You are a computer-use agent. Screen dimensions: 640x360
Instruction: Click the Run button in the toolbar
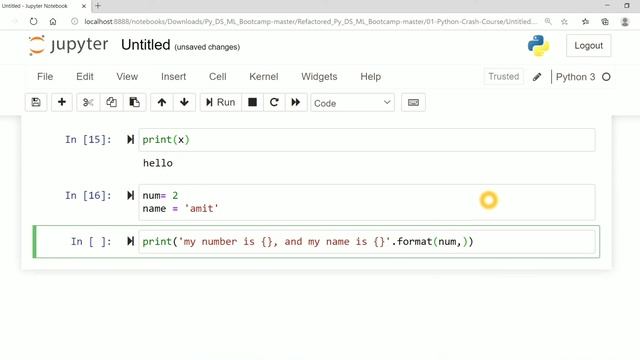point(220,102)
